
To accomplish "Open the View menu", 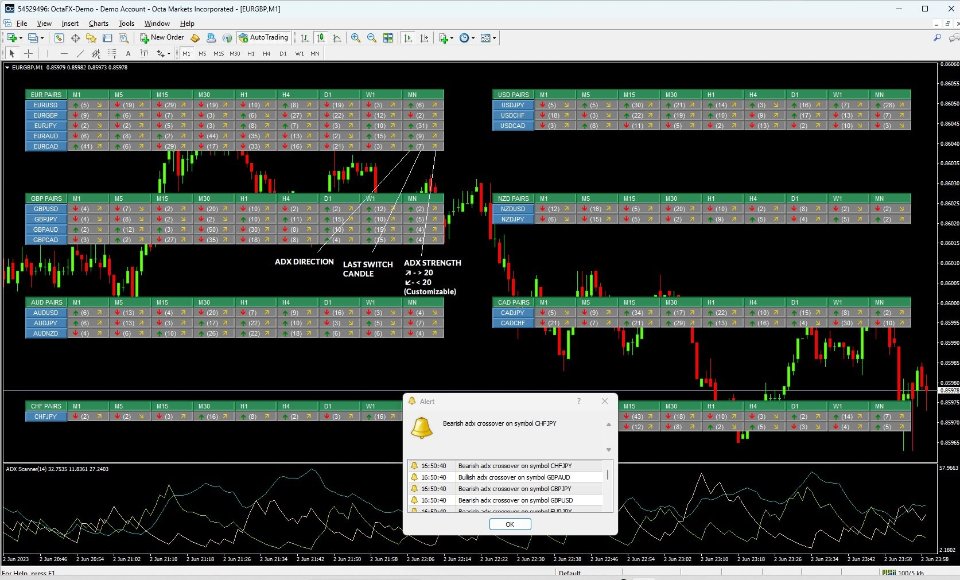I will tap(44, 23).
